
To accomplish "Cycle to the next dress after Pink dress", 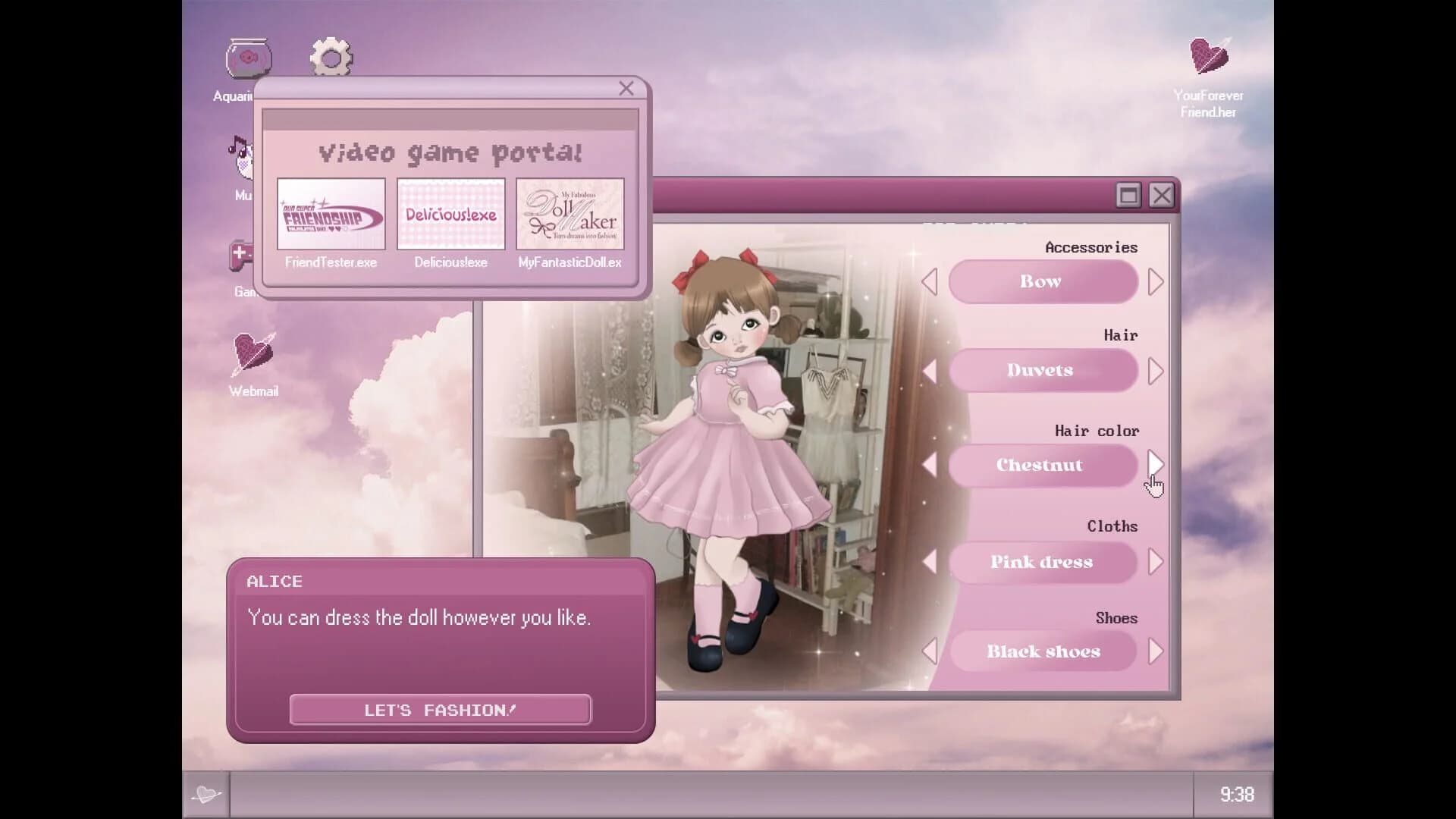I will (1156, 562).
